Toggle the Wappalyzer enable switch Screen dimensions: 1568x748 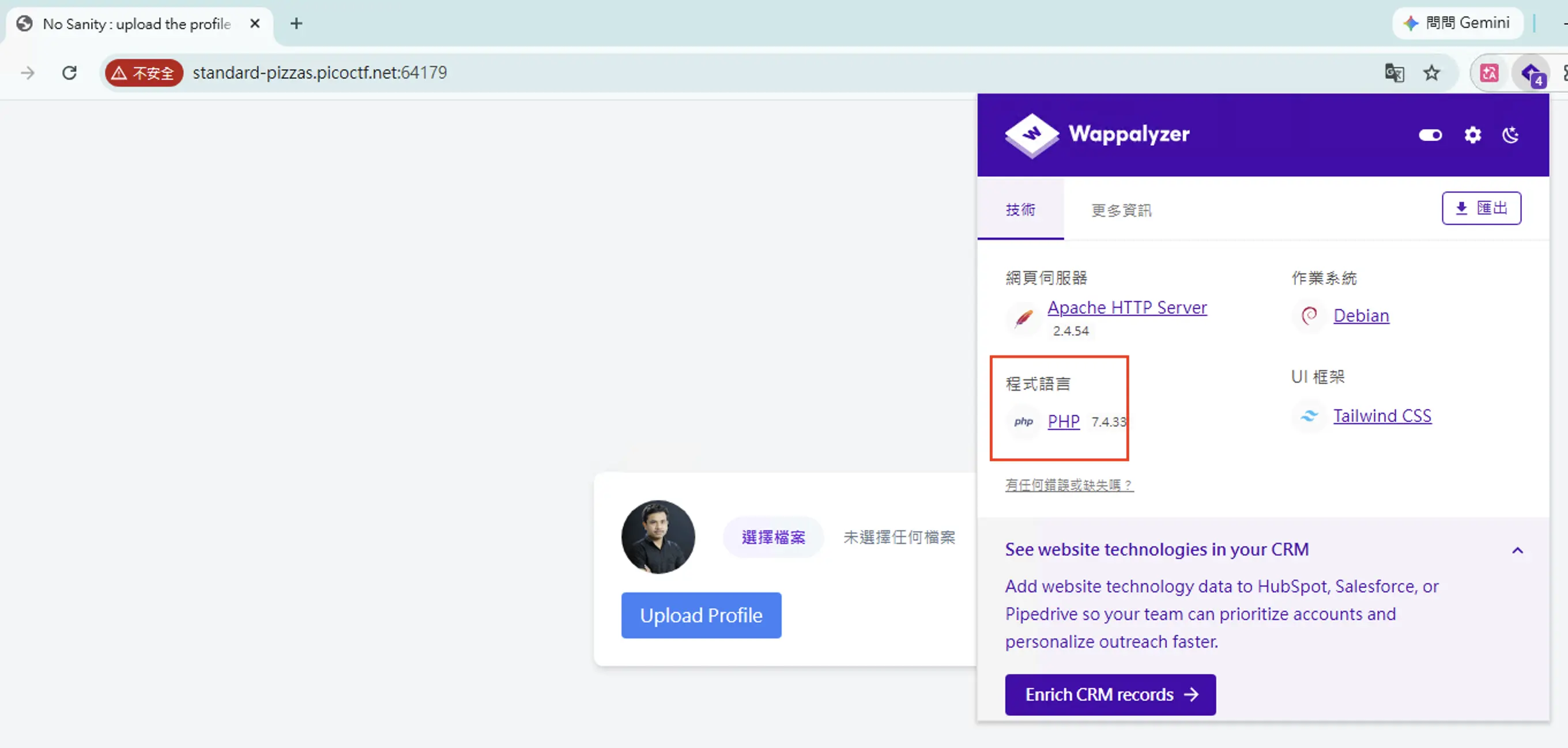pyautogui.click(x=1430, y=134)
